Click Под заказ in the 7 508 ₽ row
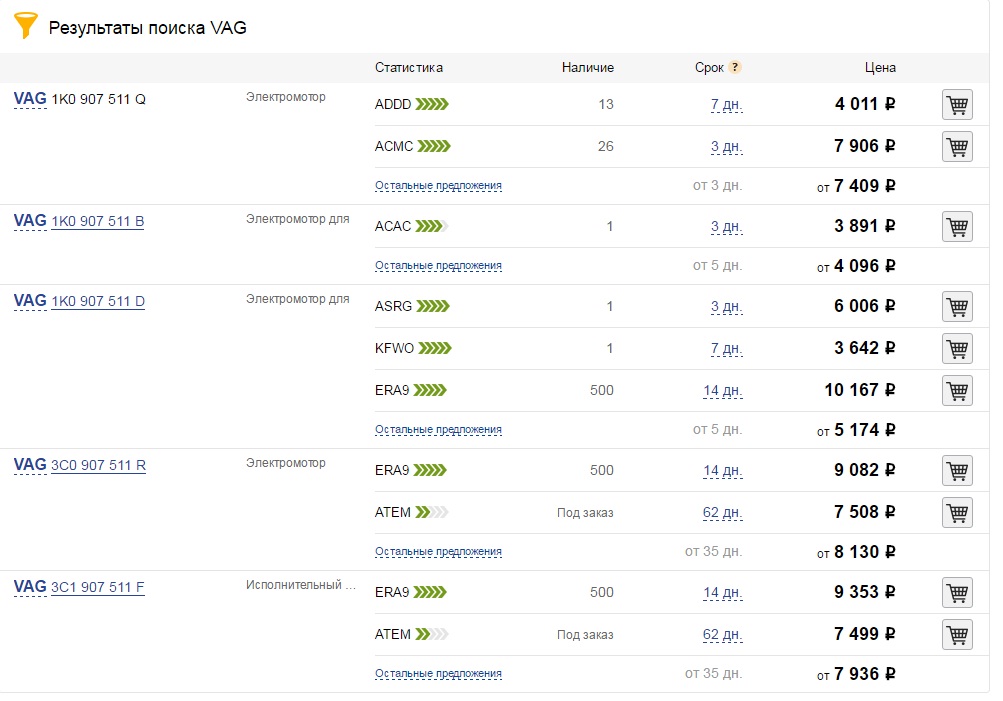The height and width of the screenshot is (701, 1003). [x=585, y=513]
